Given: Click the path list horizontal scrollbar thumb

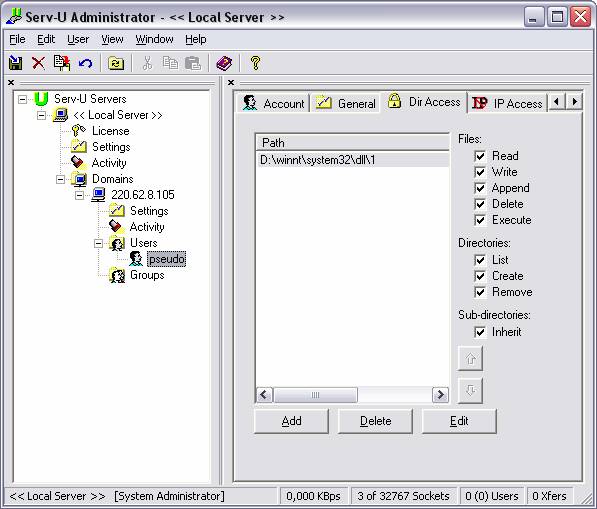Looking at the screenshot, I should (315, 395).
